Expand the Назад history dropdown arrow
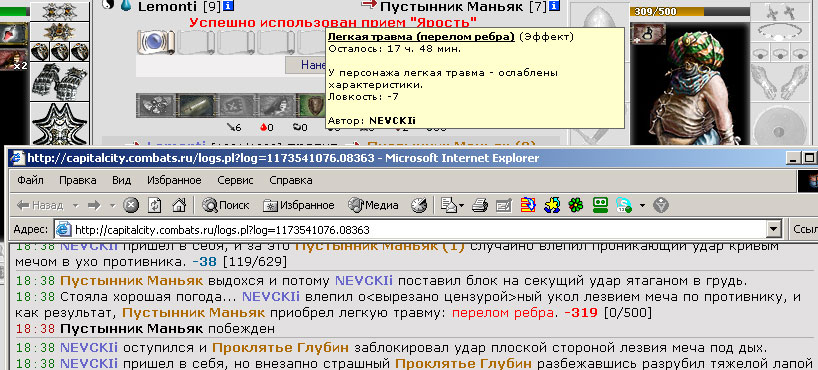This screenshot has height=370, width=818. [x=75, y=206]
